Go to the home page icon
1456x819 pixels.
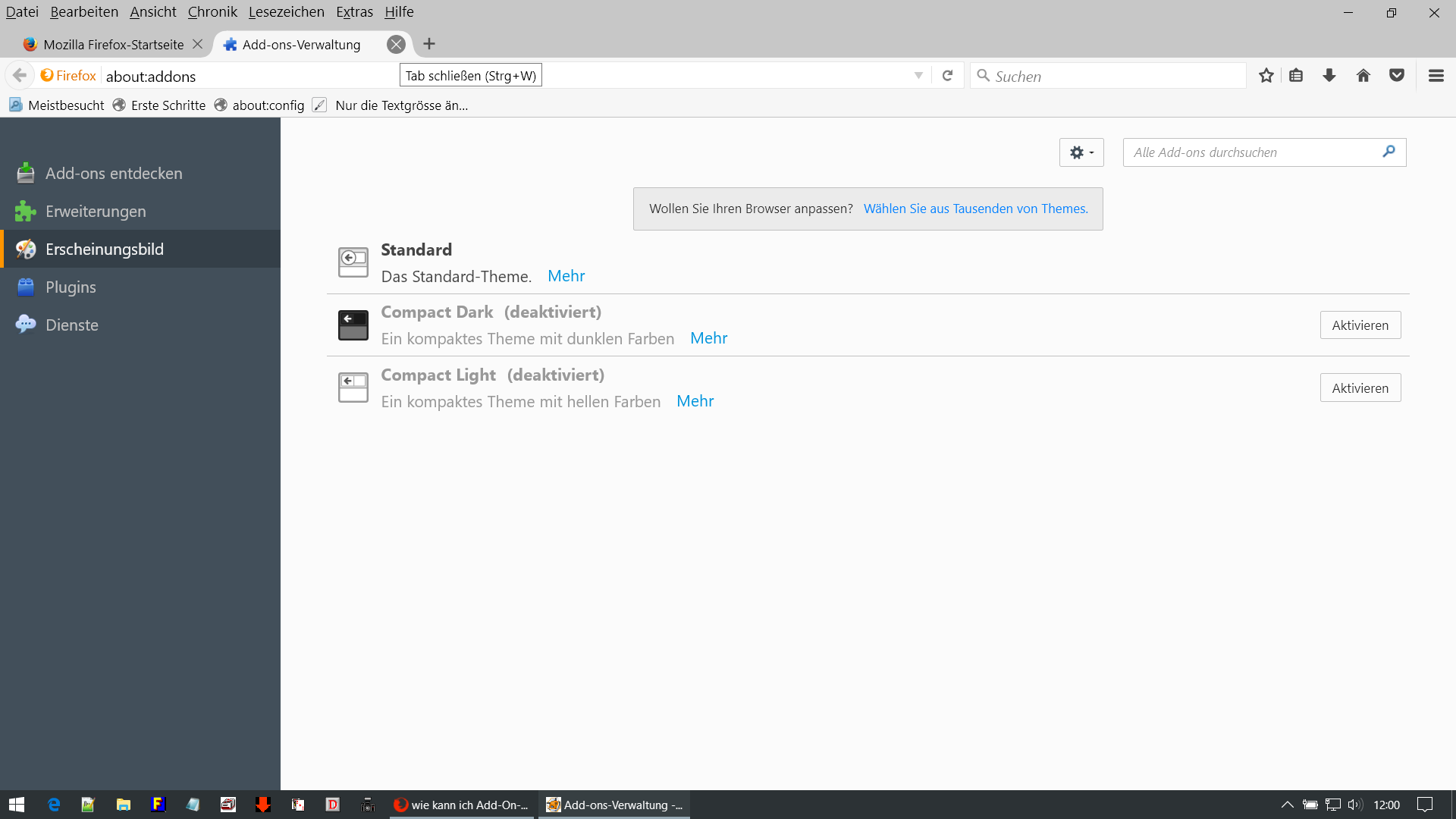click(1363, 76)
